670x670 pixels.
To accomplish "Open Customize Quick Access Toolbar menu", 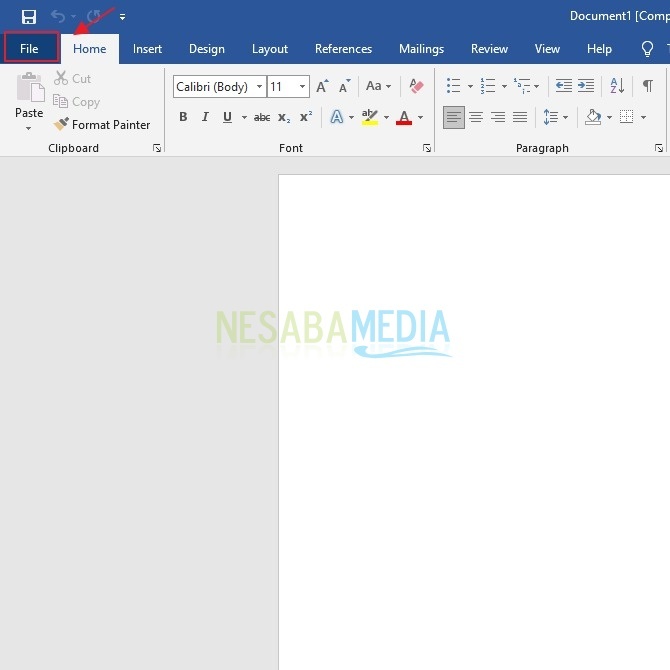I will 122,17.
